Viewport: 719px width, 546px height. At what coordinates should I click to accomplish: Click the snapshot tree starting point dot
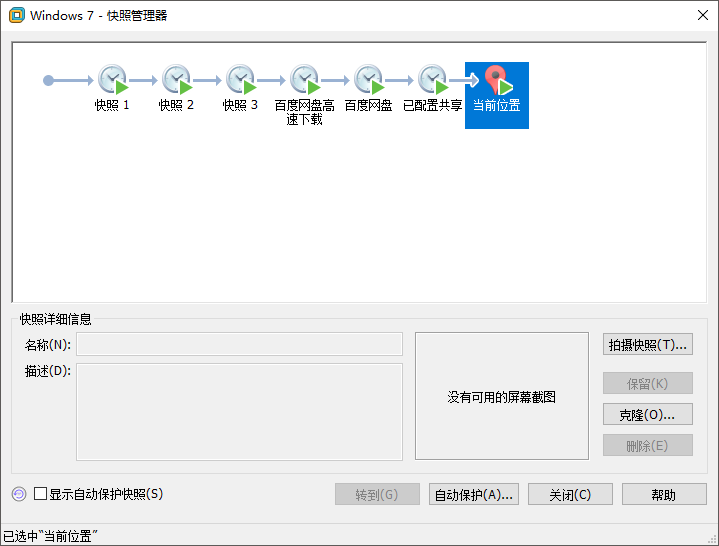[48, 81]
